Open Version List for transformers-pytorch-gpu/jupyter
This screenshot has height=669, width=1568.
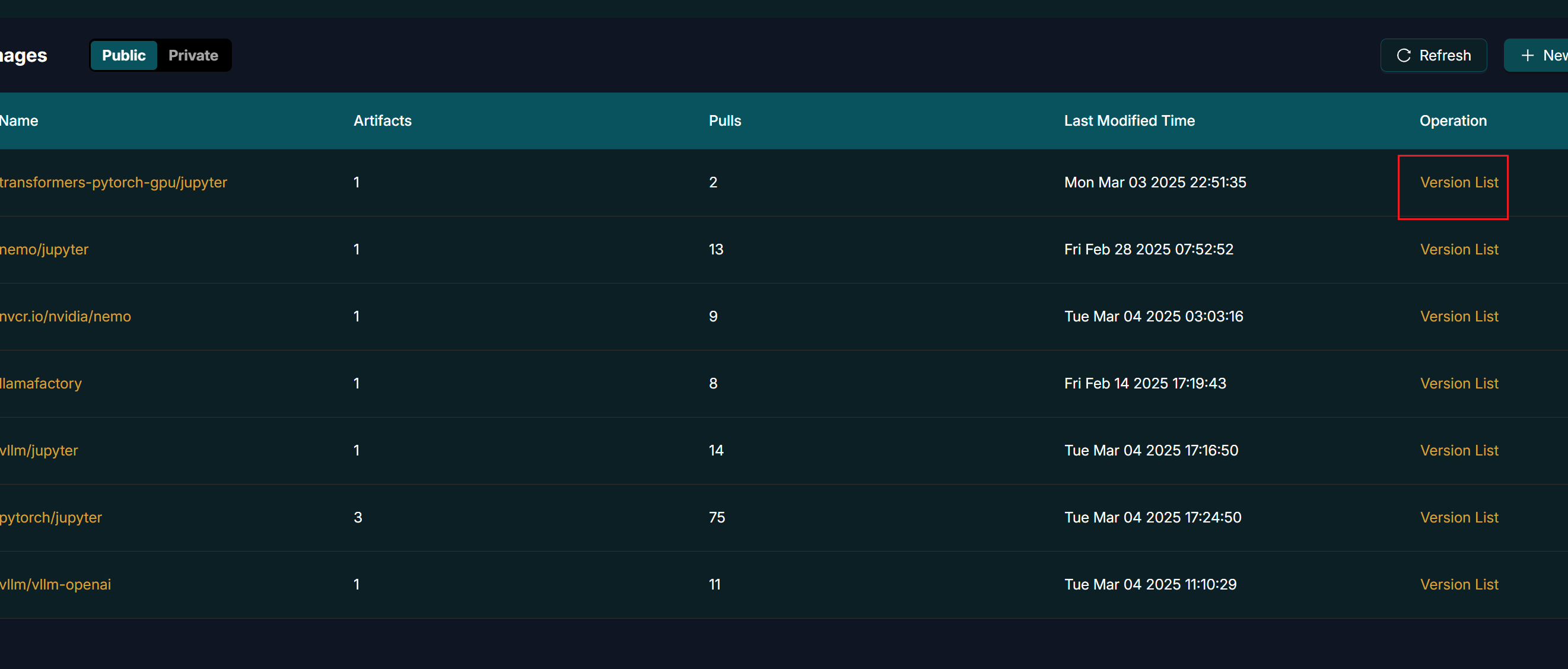[x=1458, y=182]
